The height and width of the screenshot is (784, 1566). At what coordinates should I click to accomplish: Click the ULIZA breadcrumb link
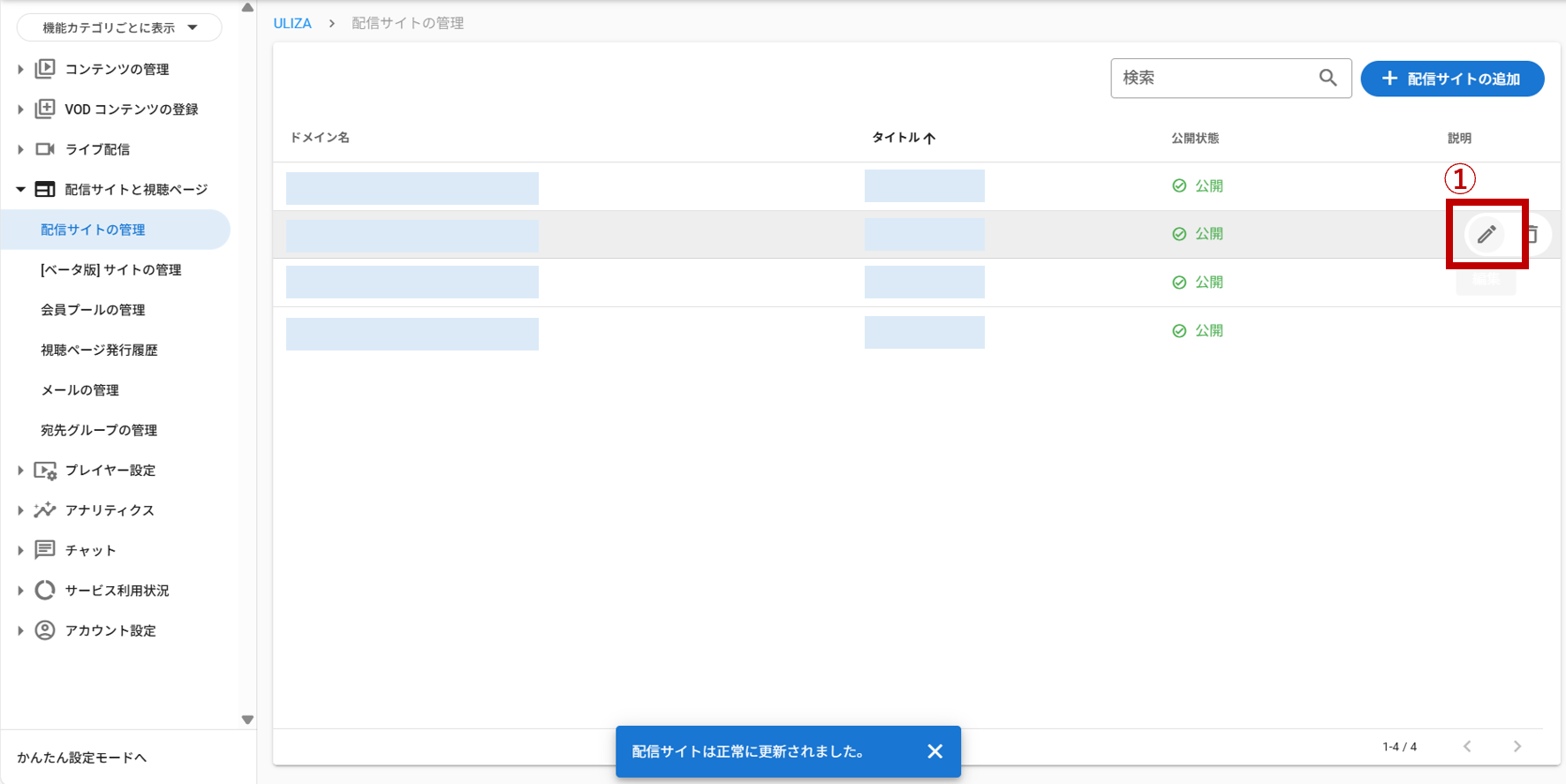pos(292,23)
